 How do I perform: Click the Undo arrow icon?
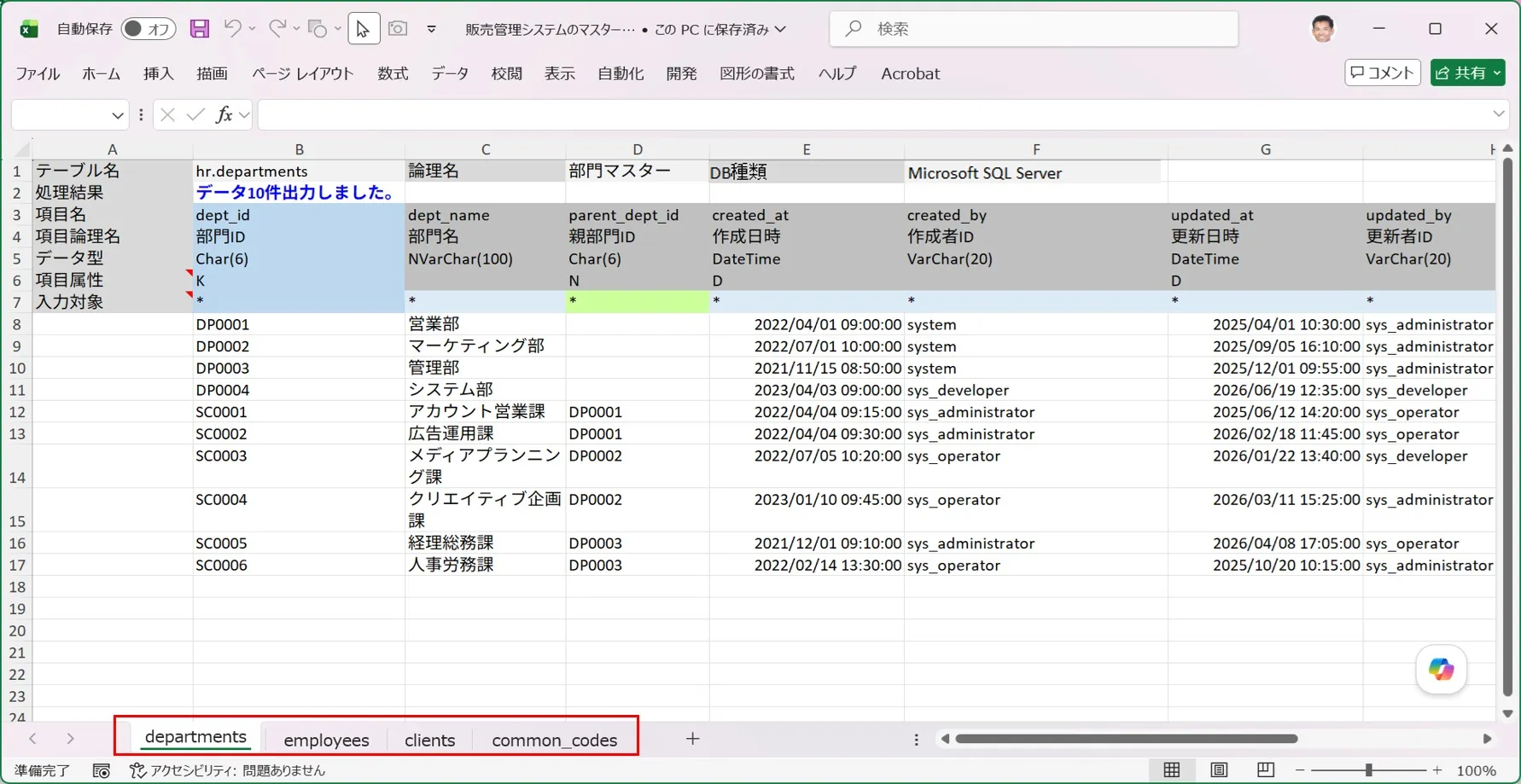232,29
